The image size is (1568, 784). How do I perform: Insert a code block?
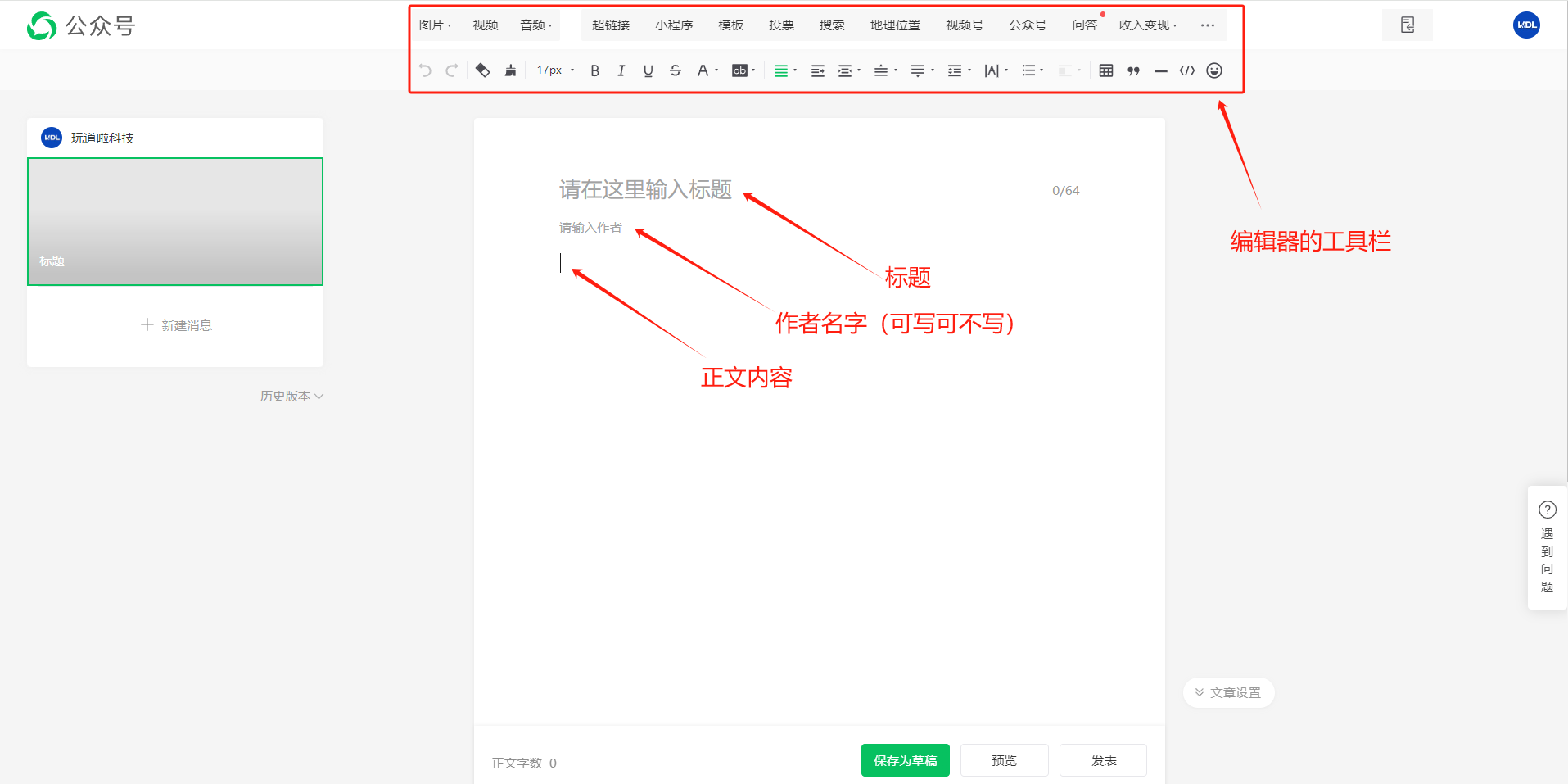pyautogui.click(x=1187, y=70)
